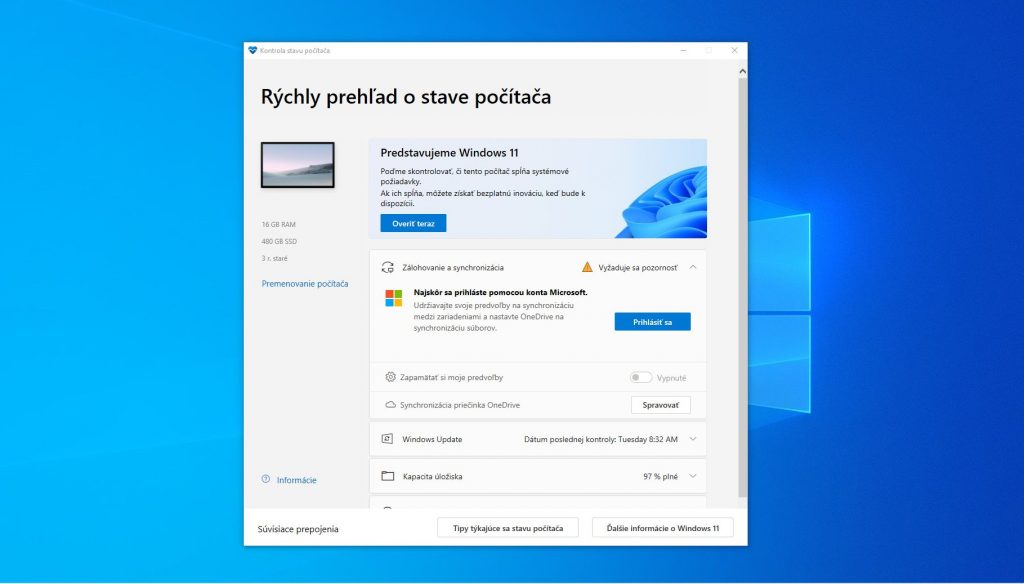Click the orange warning triangle icon
The image size is (1024, 584).
pyautogui.click(x=587, y=267)
